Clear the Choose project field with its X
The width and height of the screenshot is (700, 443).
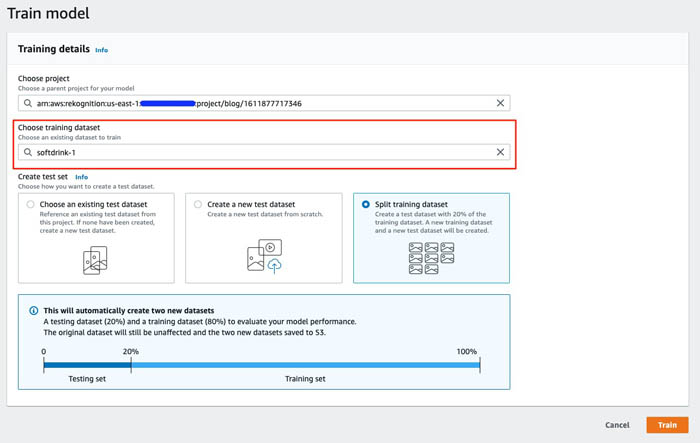(500, 103)
